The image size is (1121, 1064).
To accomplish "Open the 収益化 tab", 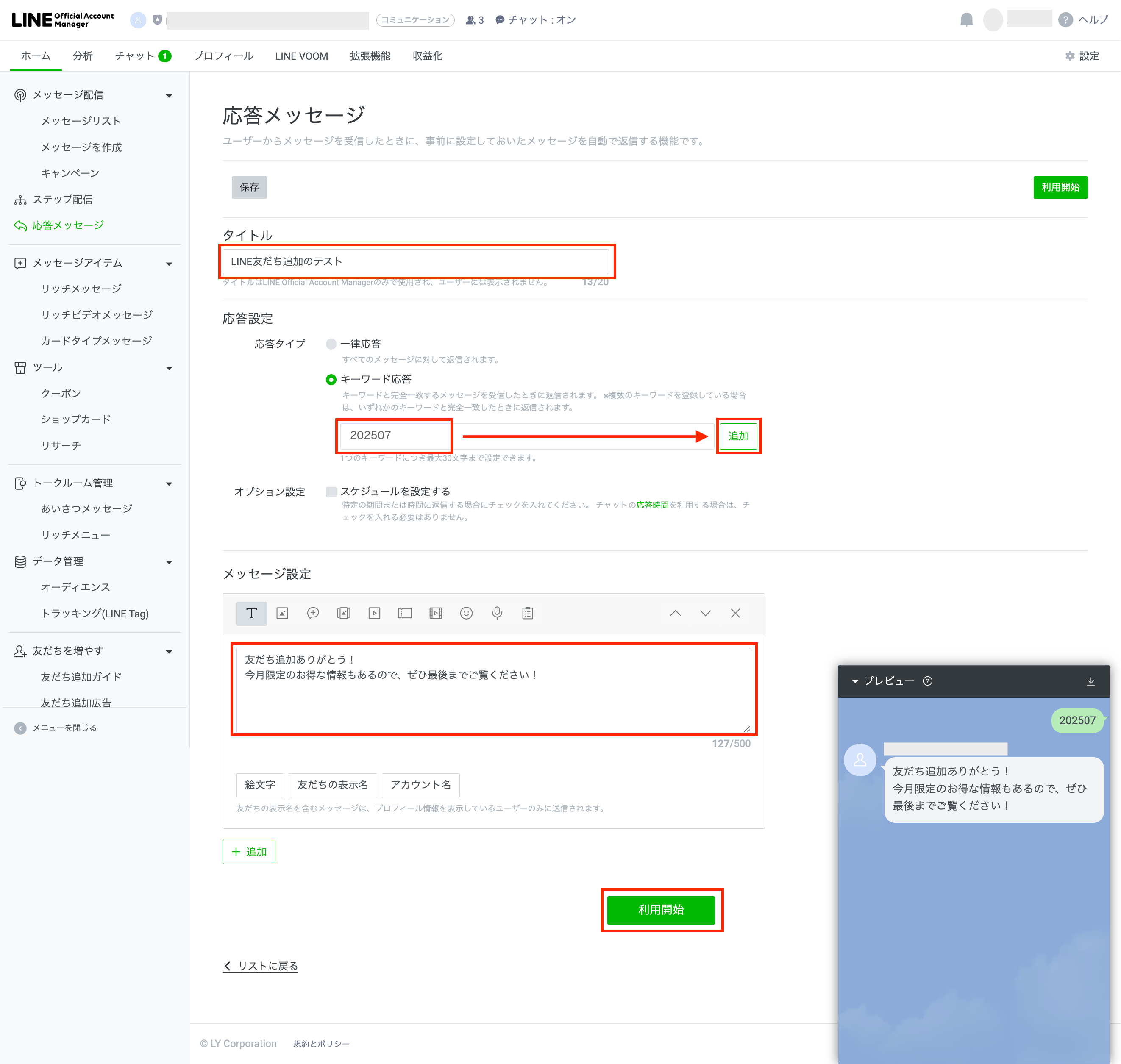I will click(x=428, y=56).
